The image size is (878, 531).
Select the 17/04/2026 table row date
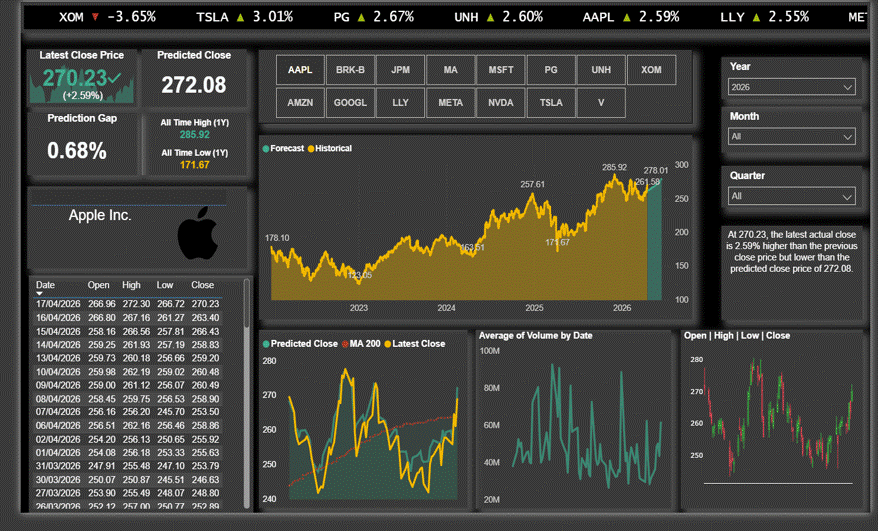[x=58, y=304]
